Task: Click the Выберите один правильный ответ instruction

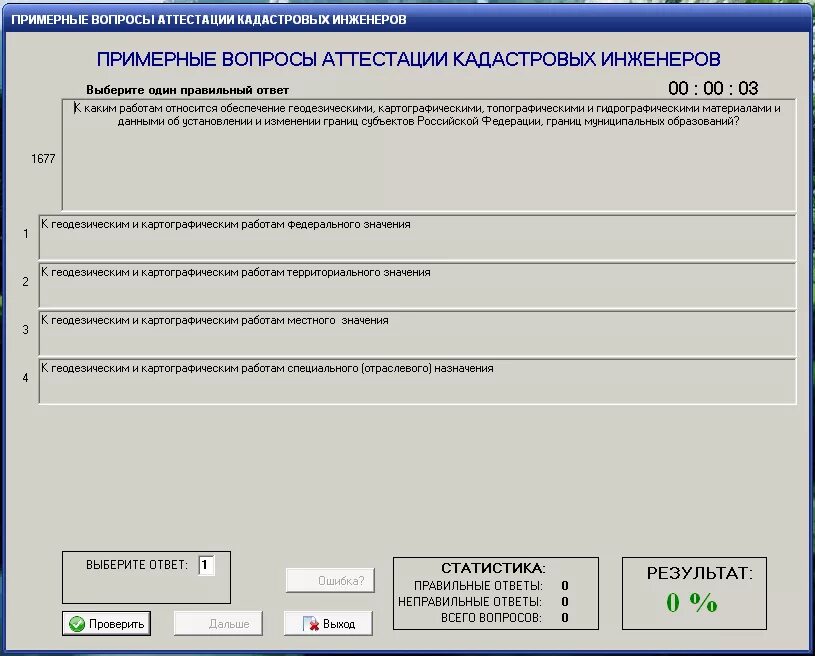Action: tap(187, 90)
